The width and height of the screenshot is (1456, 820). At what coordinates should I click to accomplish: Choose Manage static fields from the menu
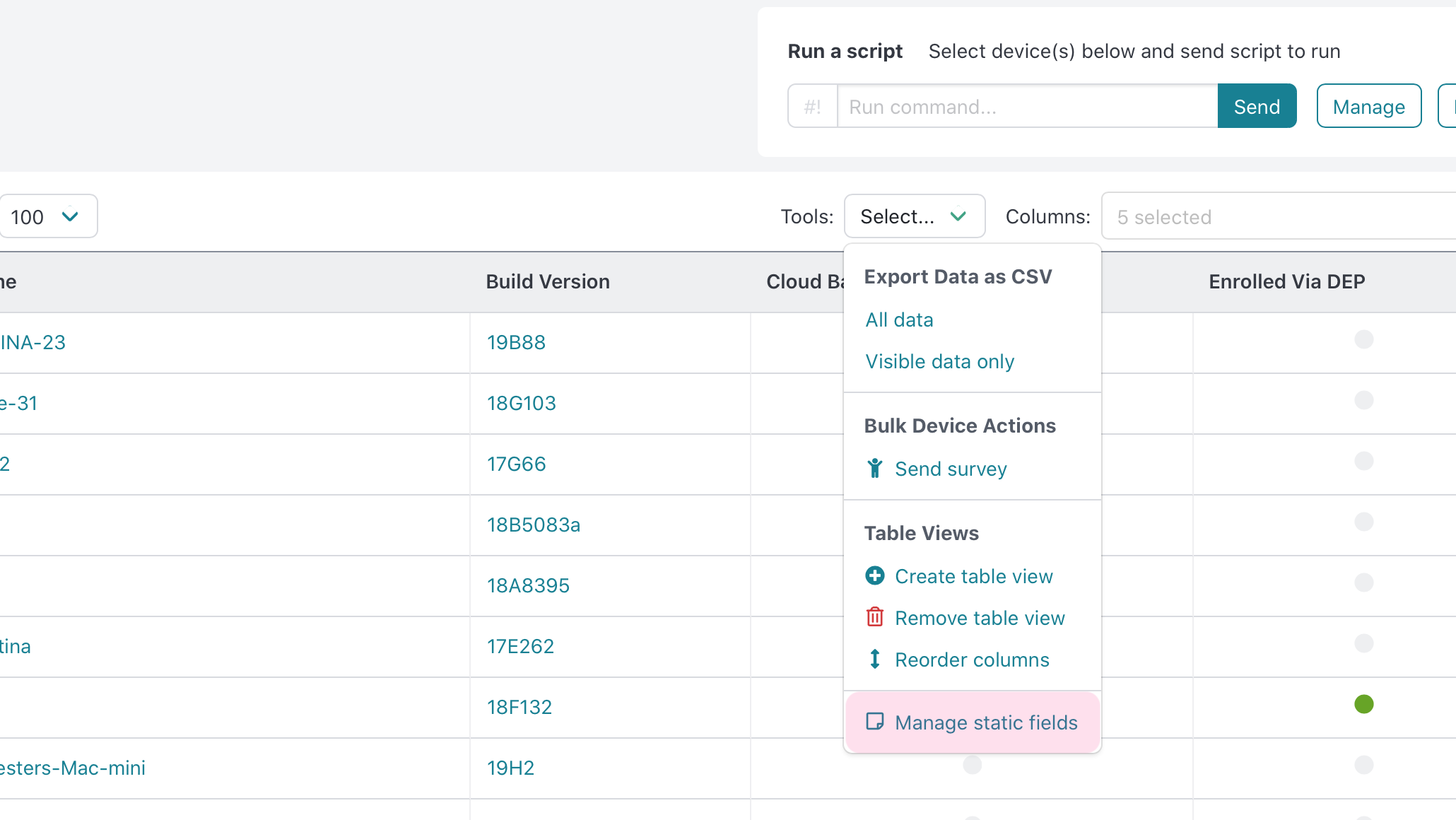[986, 722]
